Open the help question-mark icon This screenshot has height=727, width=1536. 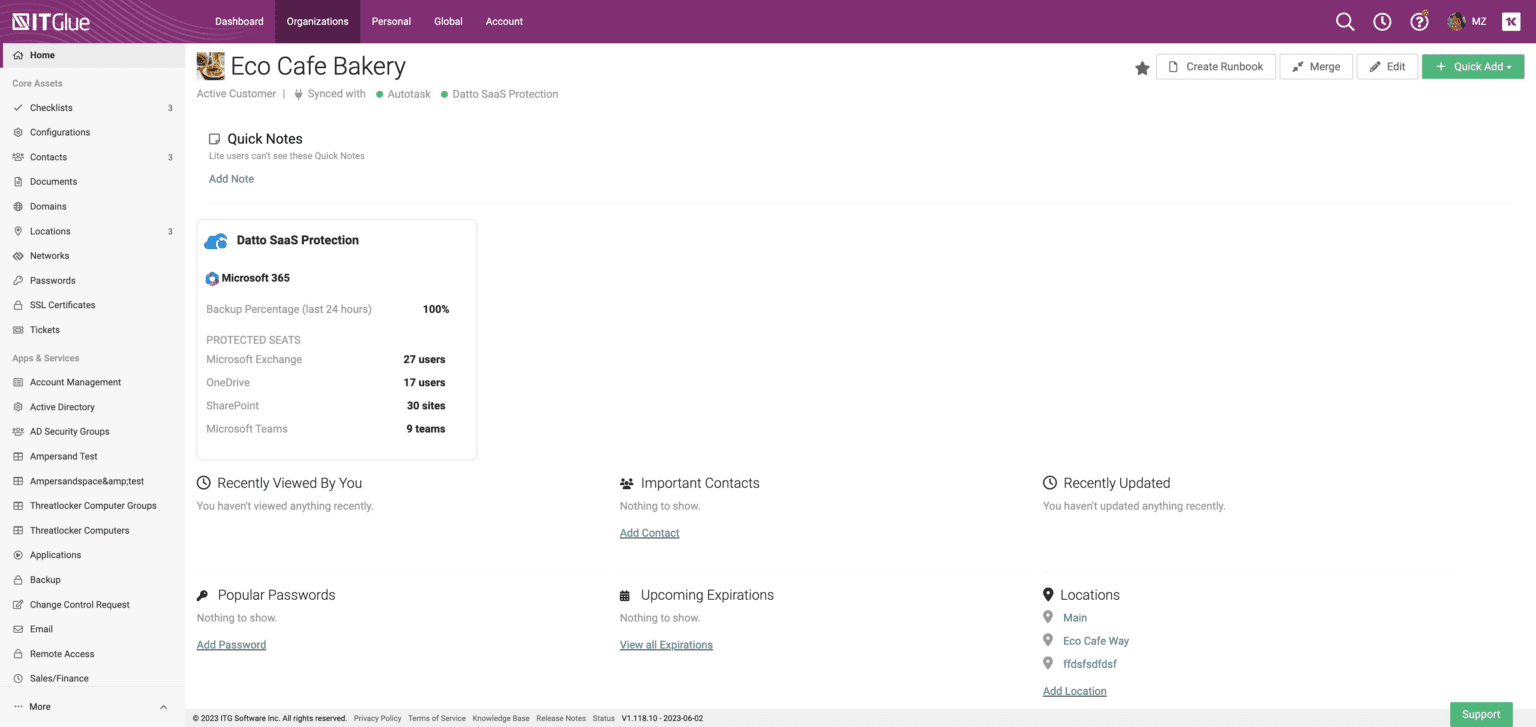1419,21
